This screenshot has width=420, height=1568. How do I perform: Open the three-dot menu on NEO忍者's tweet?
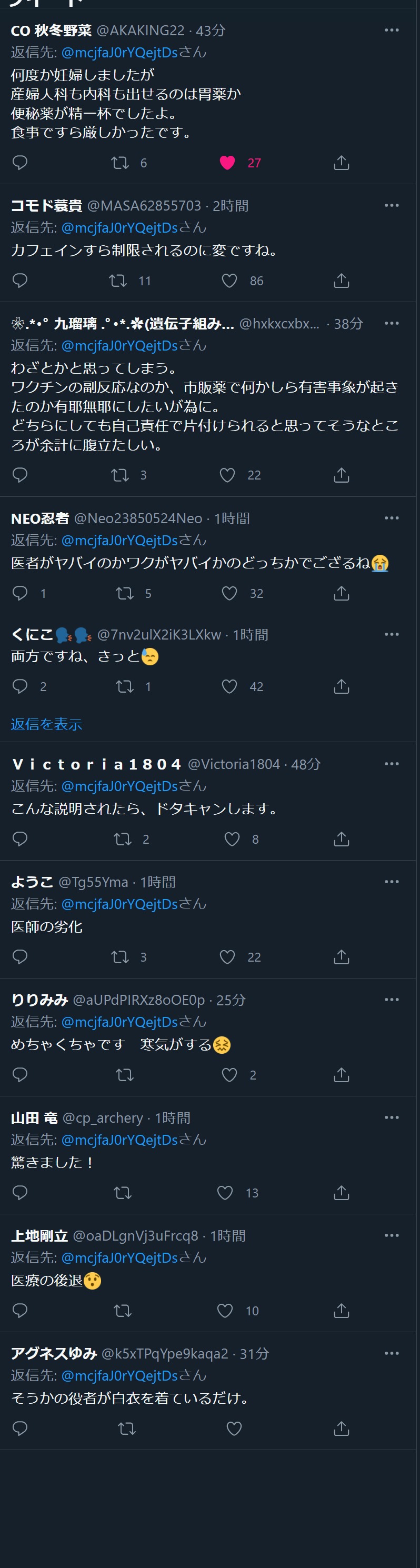coord(392,518)
